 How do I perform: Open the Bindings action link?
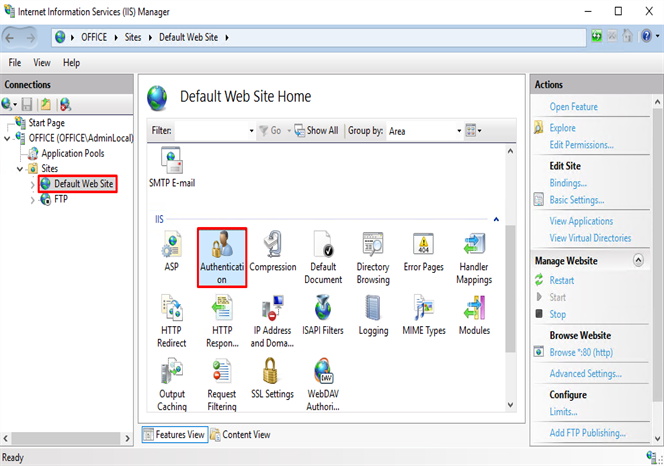click(568, 183)
